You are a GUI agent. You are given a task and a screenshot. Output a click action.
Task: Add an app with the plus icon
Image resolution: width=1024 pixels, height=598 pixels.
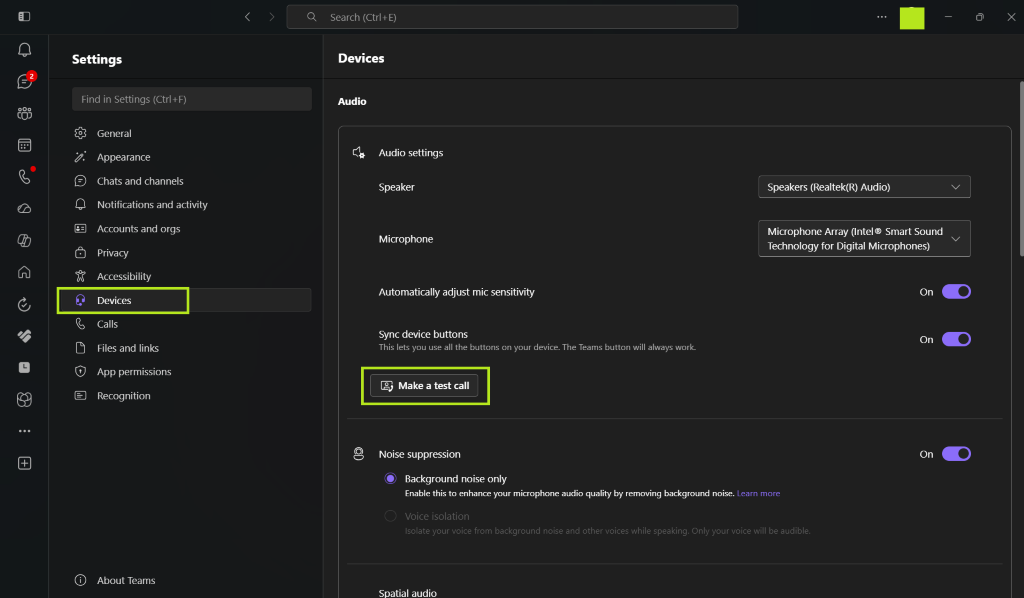coord(24,463)
